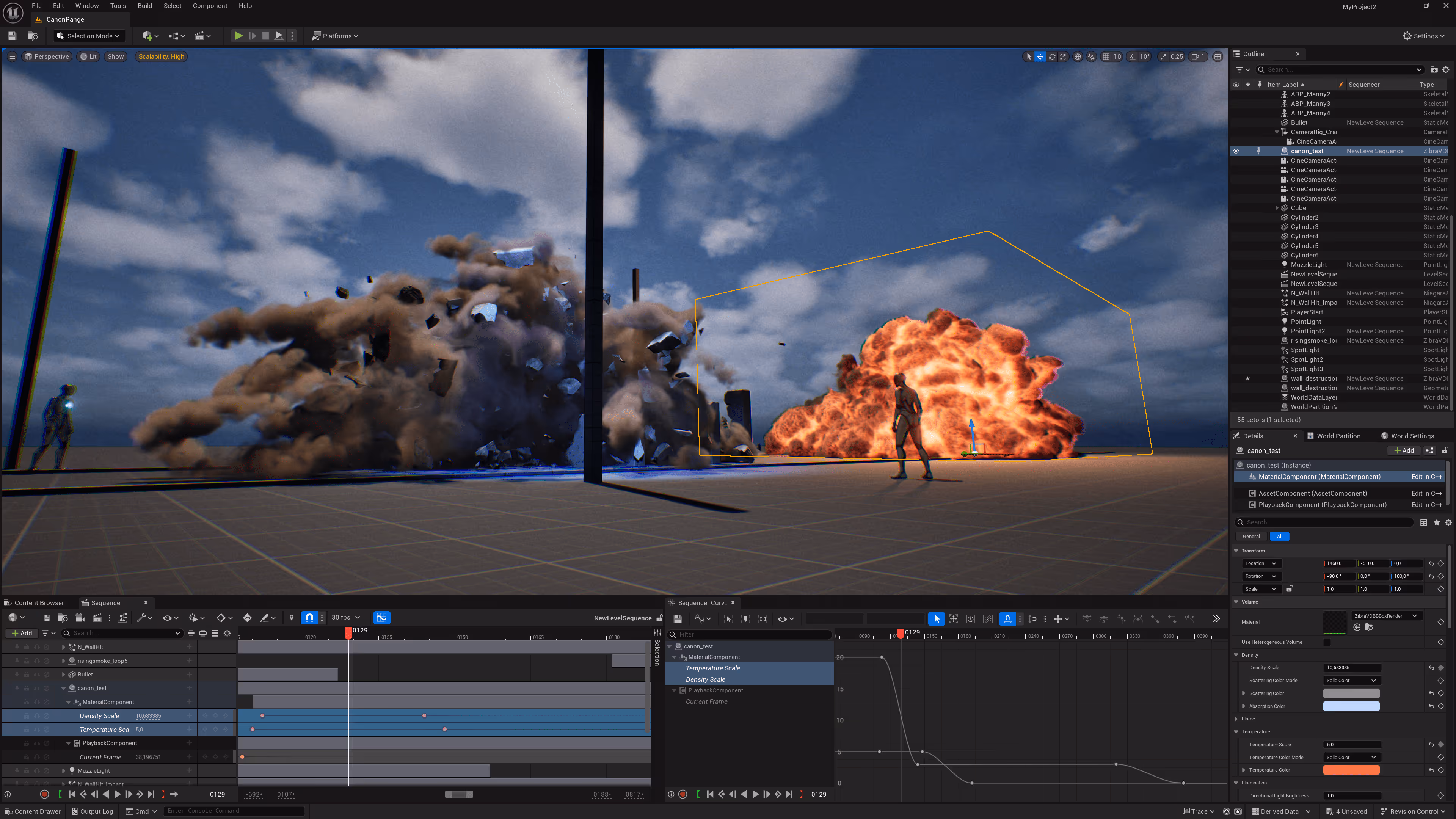Open curve editor view options eye dropdown
The height and width of the screenshot is (819, 1456).
click(x=785, y=619)
